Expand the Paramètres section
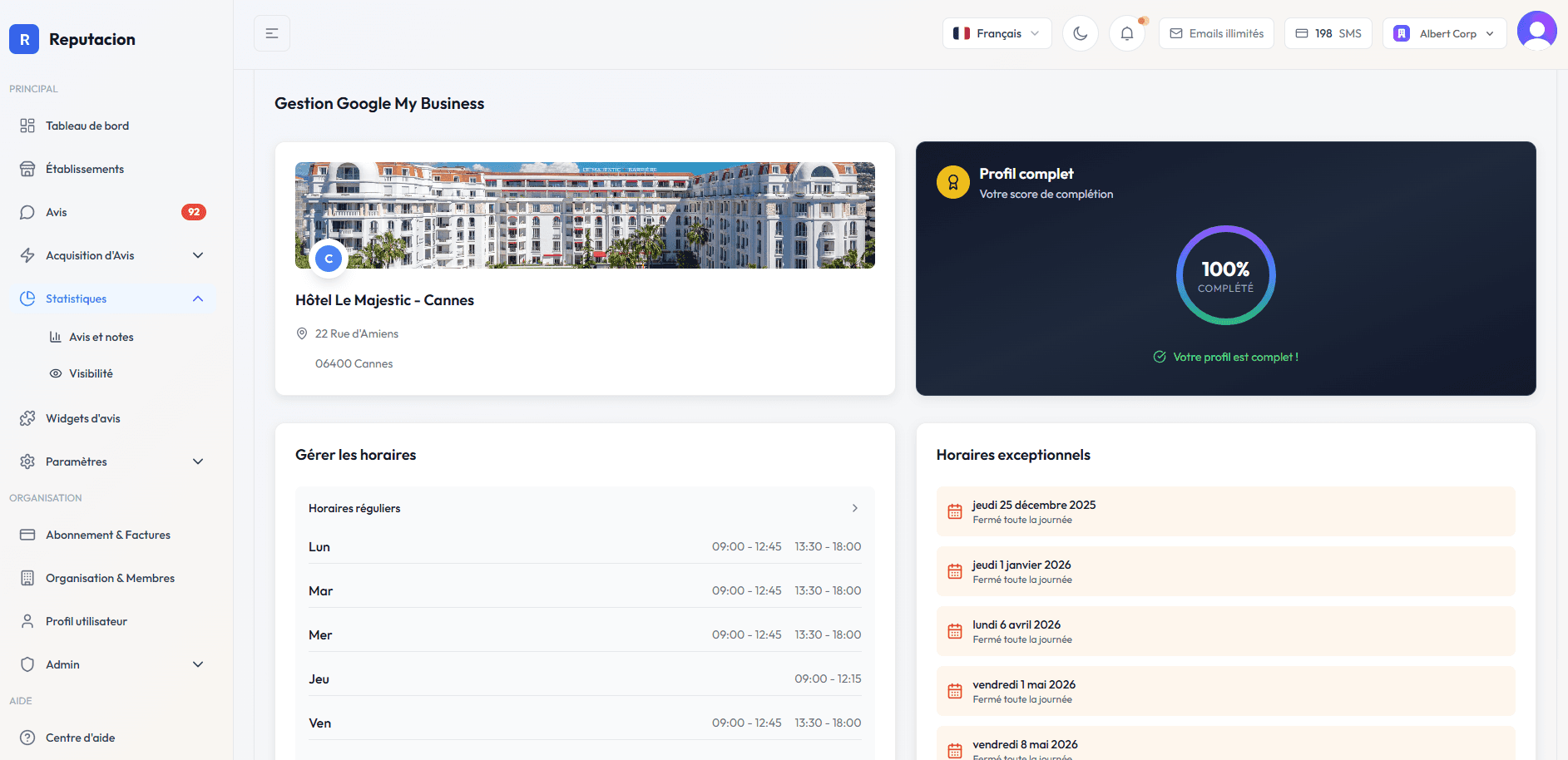This screenshot has width=1568, height=760. [197, 461]
